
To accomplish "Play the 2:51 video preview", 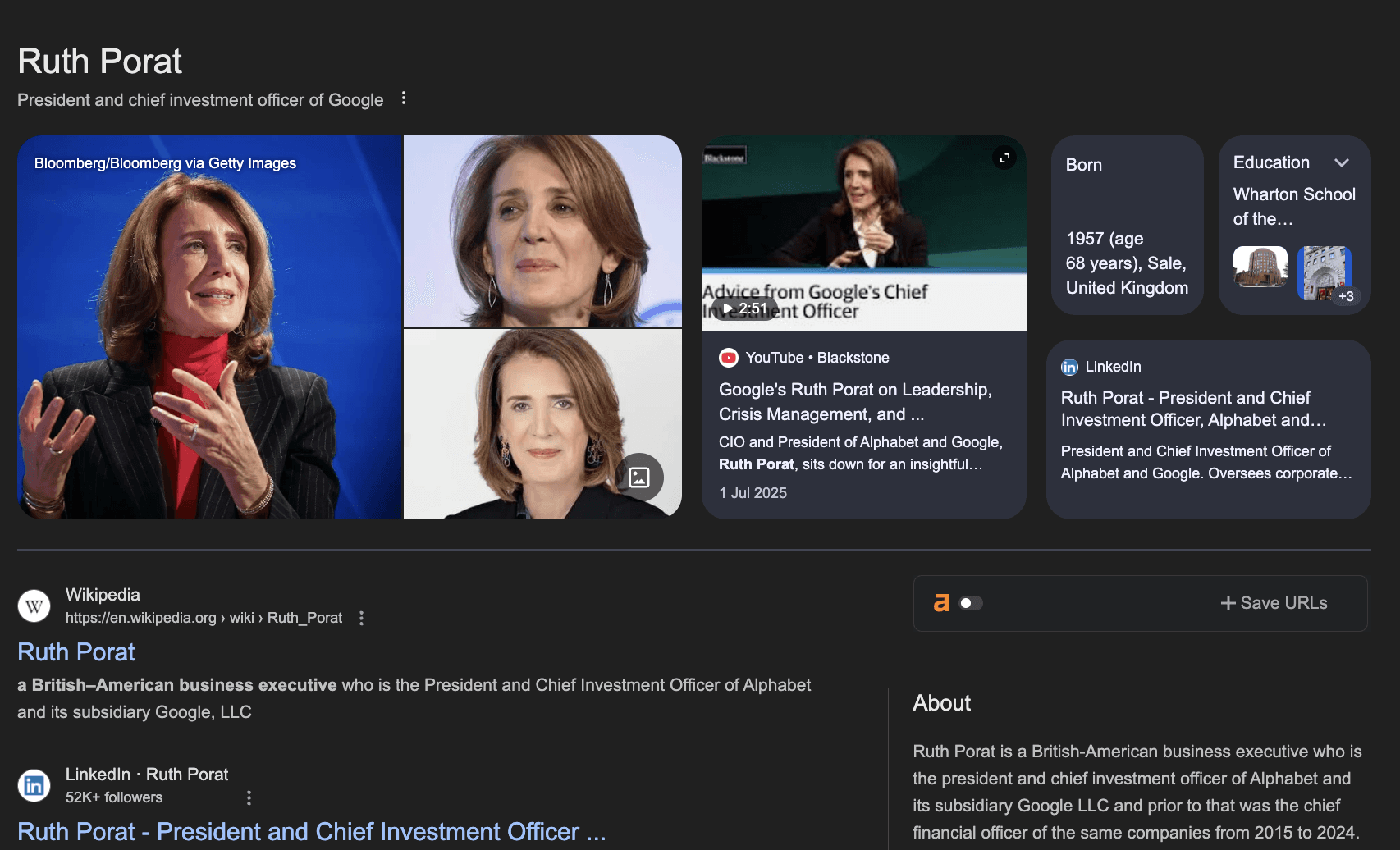I will (745, 308).
